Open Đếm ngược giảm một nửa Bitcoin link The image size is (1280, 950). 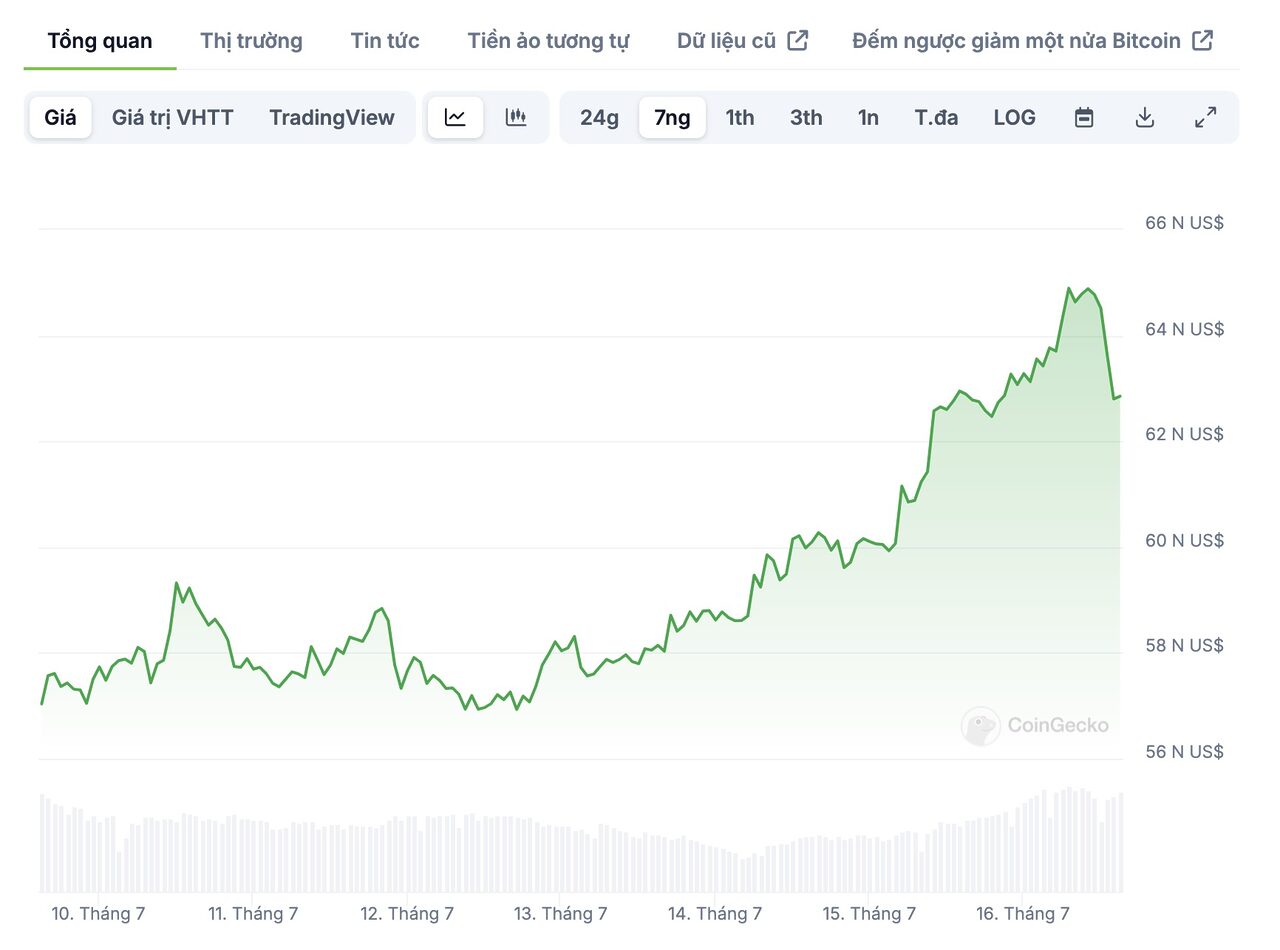pos(1033,41)
